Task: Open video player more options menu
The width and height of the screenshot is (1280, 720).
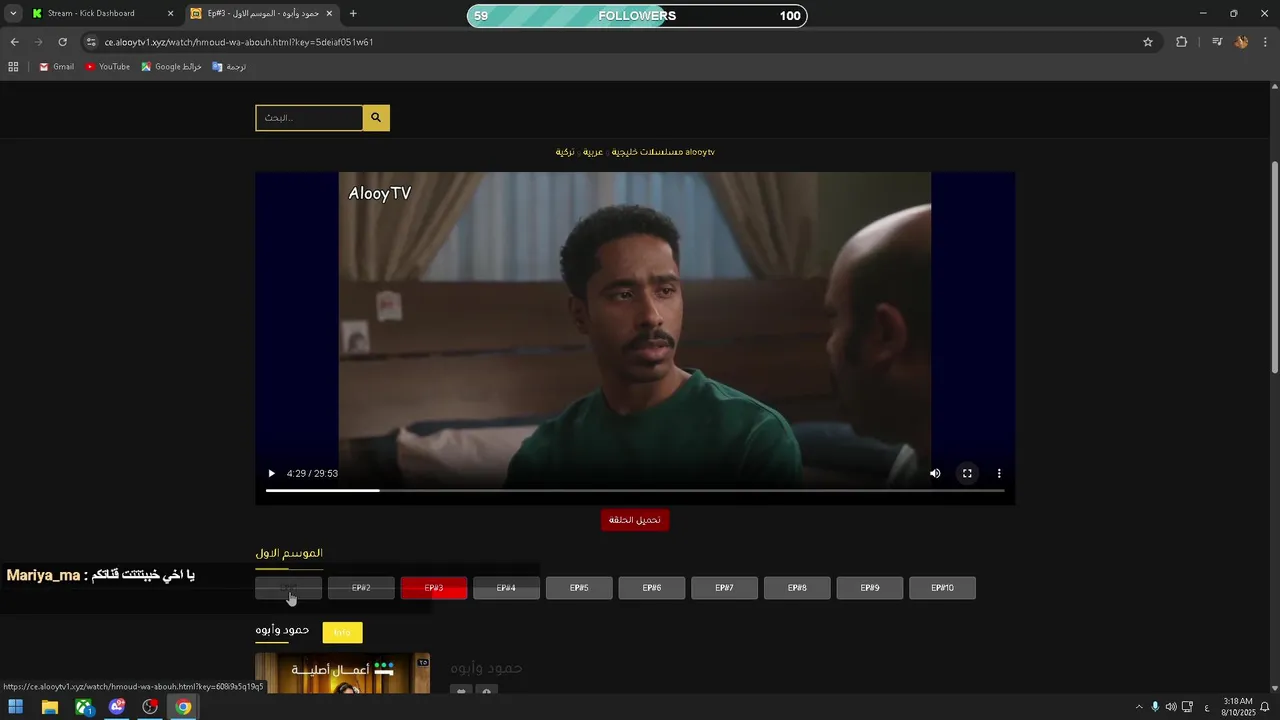Action: point(999,474)
